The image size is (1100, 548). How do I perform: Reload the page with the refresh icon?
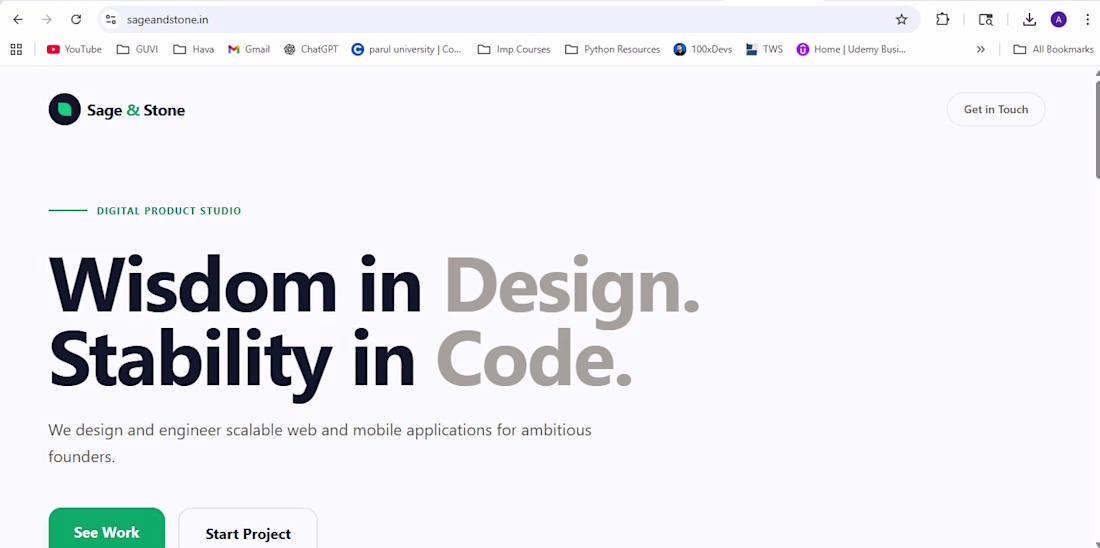click(76, 20)
